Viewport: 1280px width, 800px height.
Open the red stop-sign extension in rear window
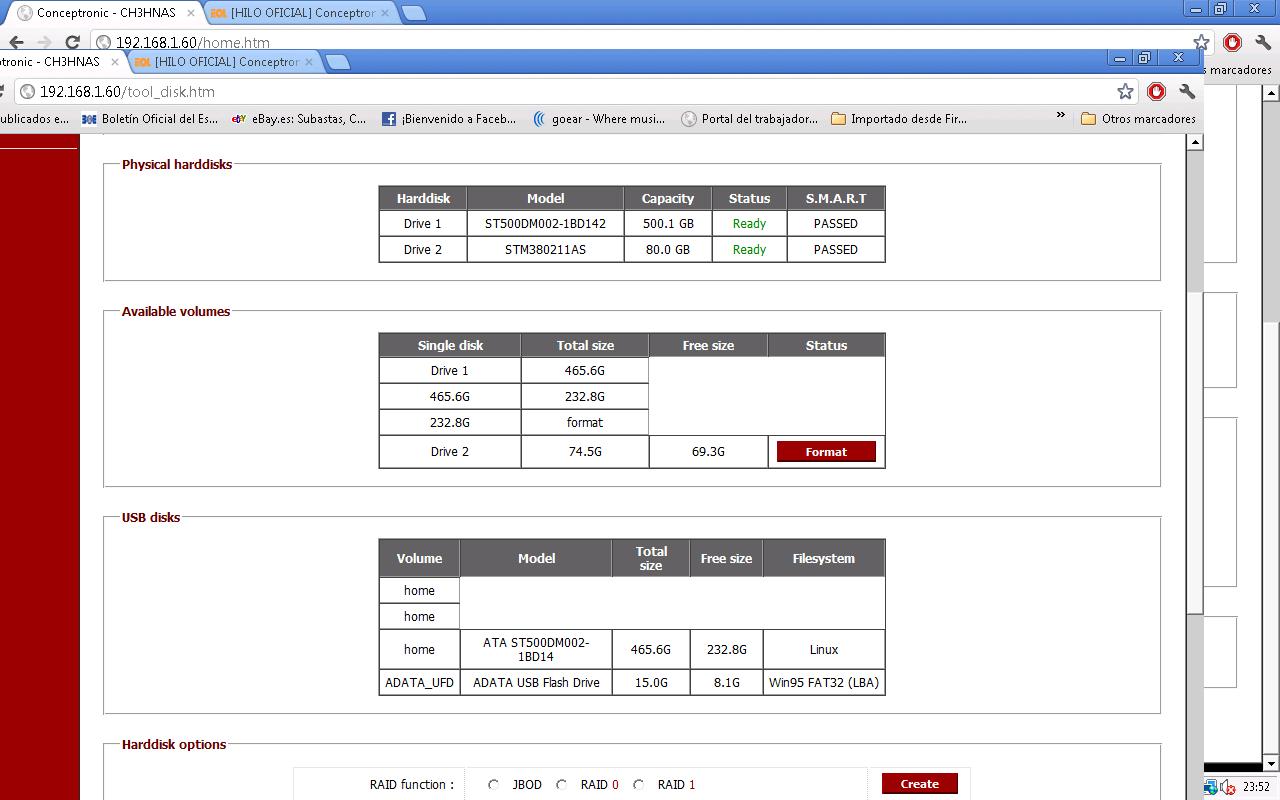click(x=1232, y=42)
